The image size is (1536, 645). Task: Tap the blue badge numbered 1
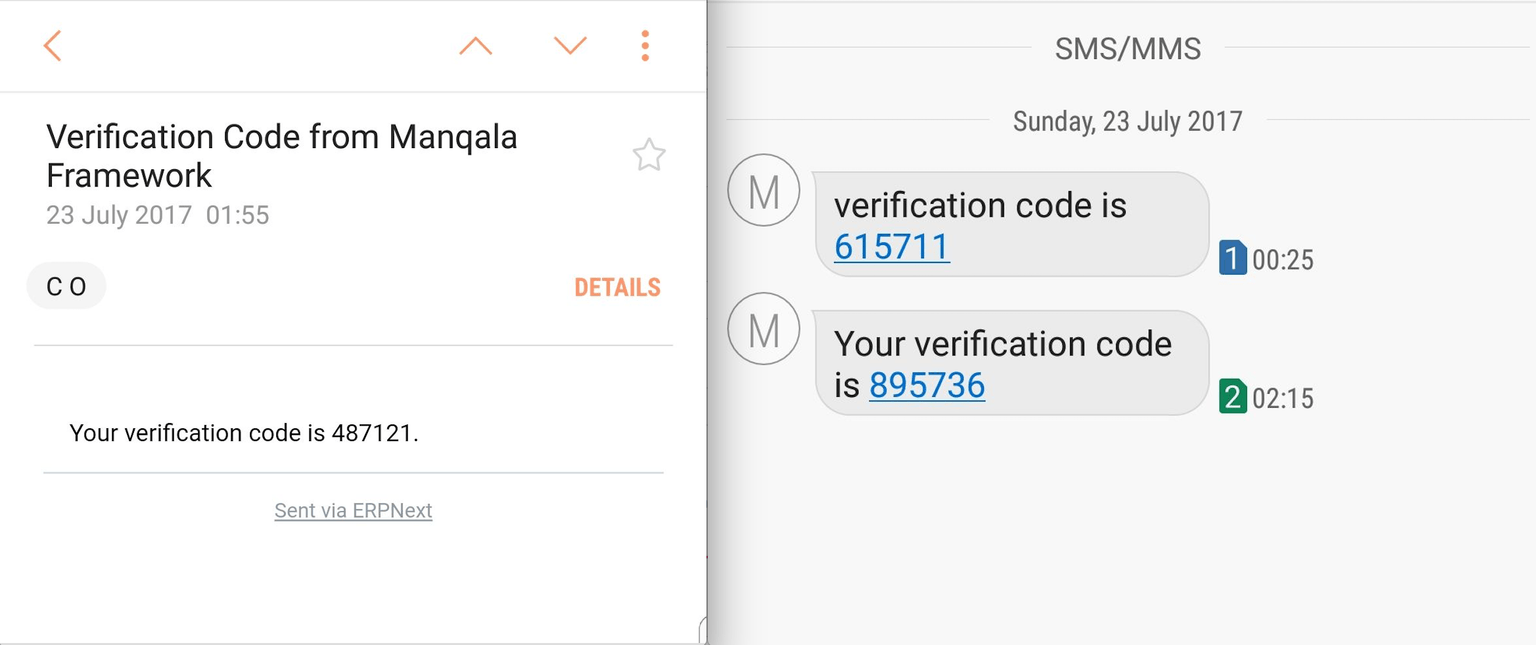(x=1232, y=258)
